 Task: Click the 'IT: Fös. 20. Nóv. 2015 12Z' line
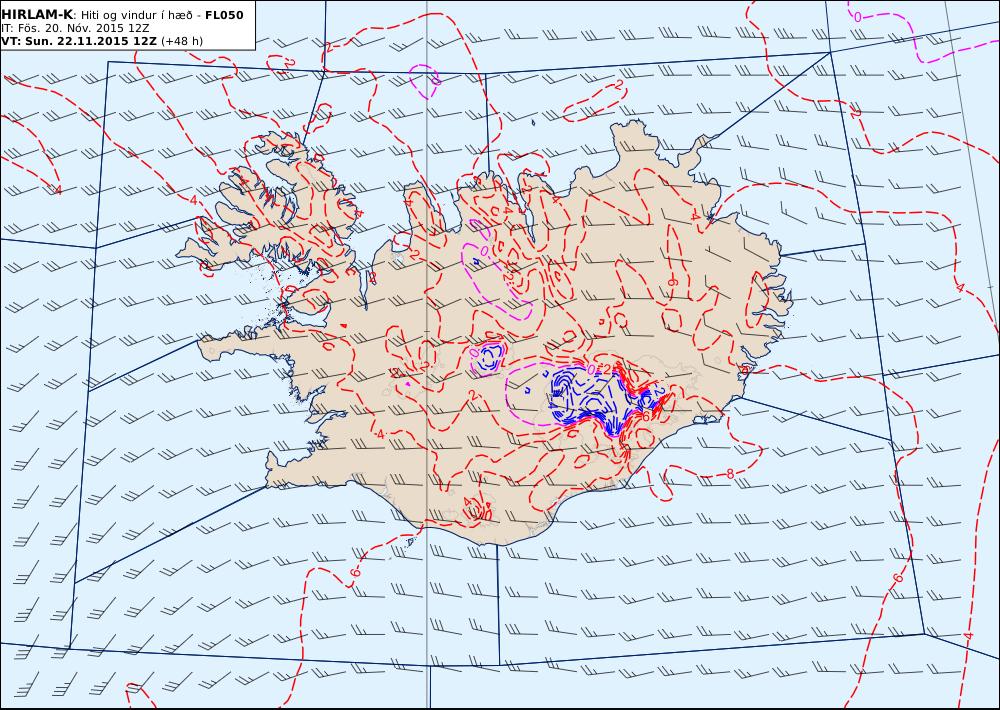pos(75,28)
